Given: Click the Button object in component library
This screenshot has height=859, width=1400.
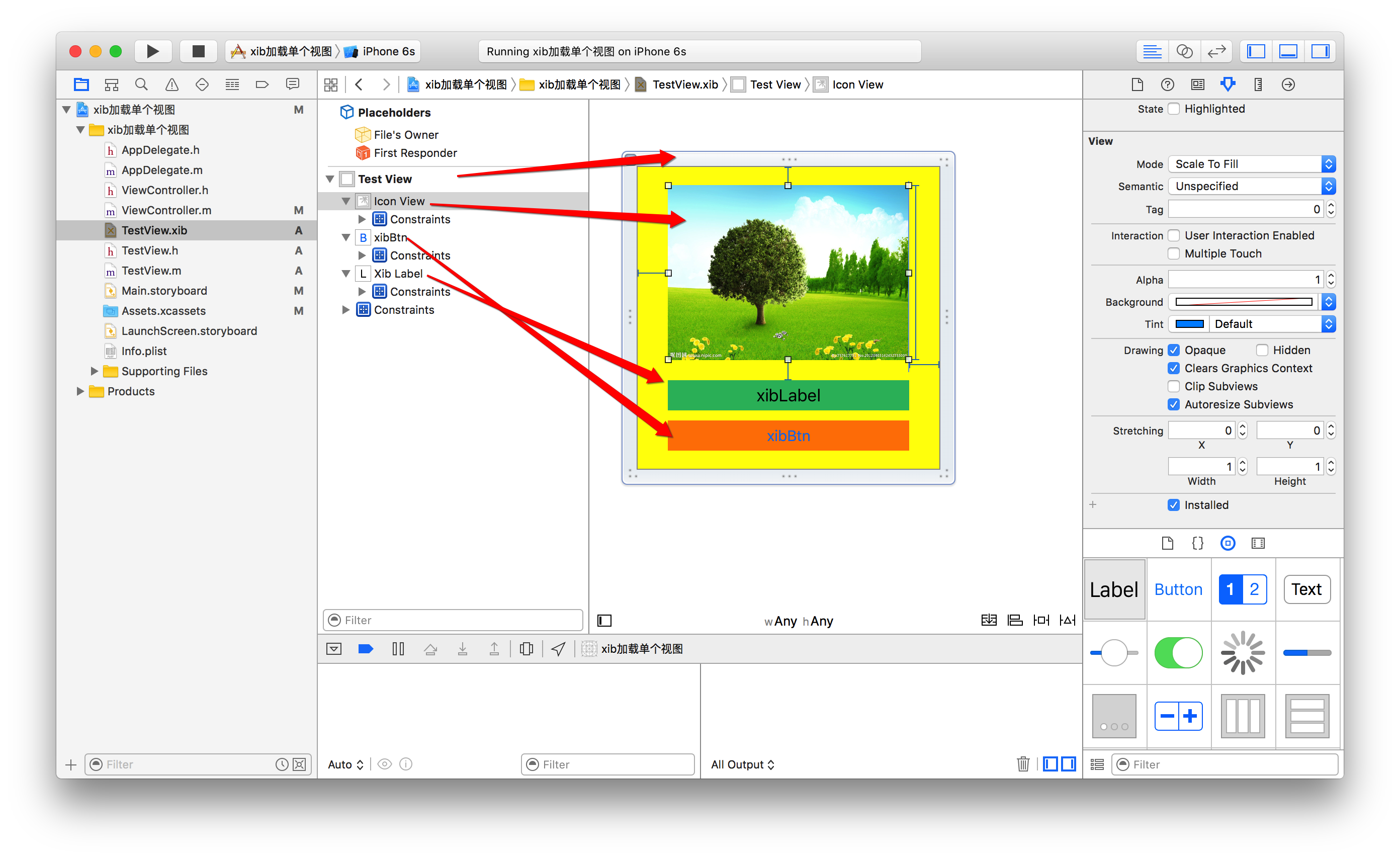Looking at the screenshot, I should [x=1179, y=589].
